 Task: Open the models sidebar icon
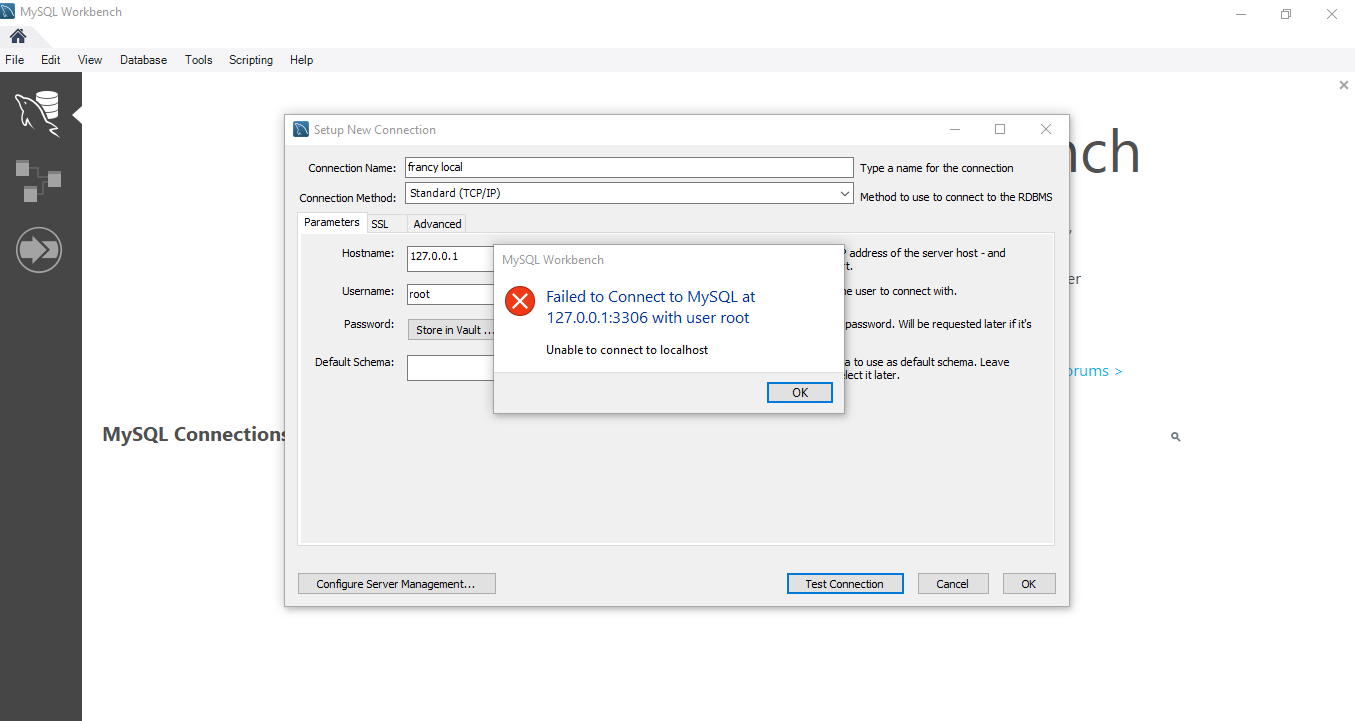click(38, 181)
